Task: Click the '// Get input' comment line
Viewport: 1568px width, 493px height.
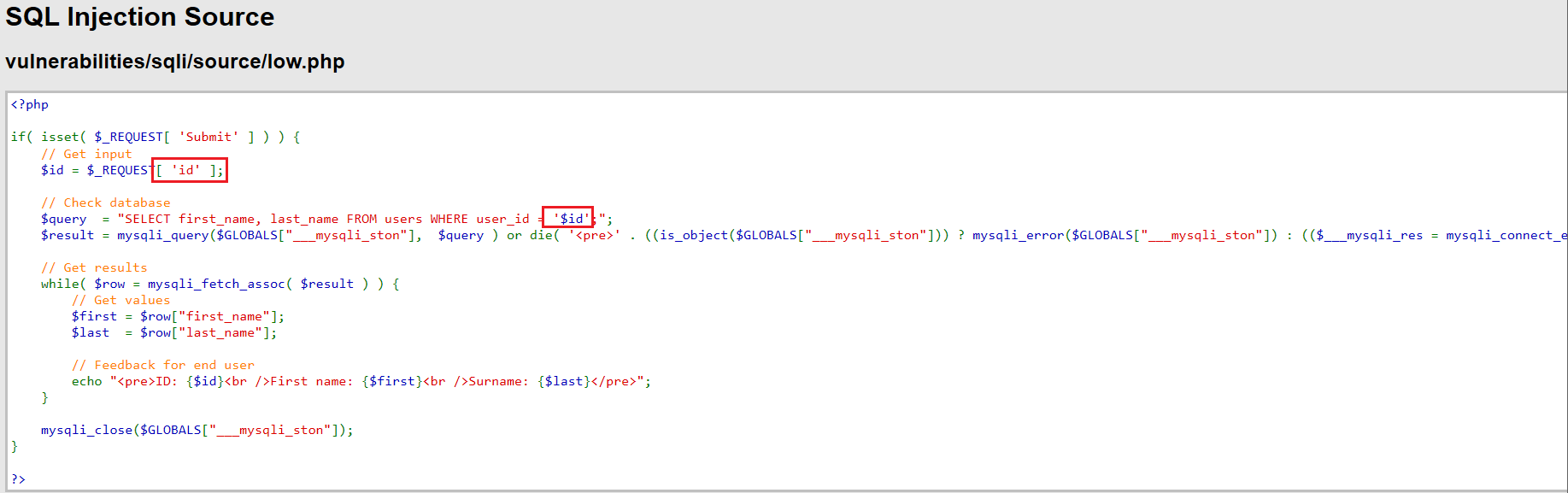Action: (86, 154)
